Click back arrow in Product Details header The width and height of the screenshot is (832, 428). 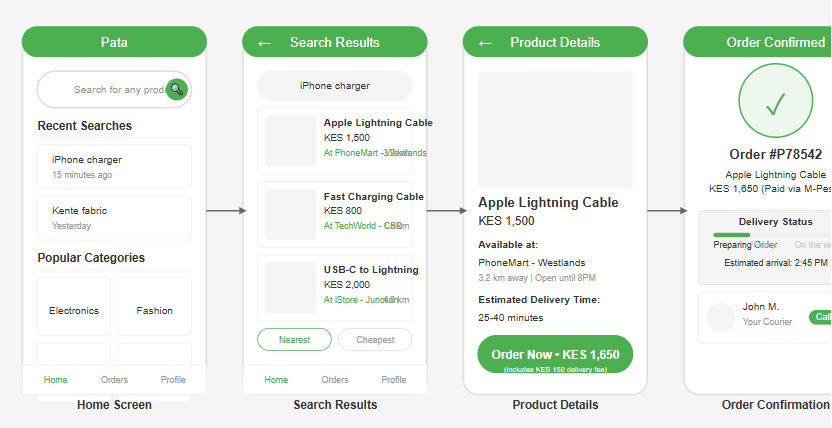[x=484, y=43]
